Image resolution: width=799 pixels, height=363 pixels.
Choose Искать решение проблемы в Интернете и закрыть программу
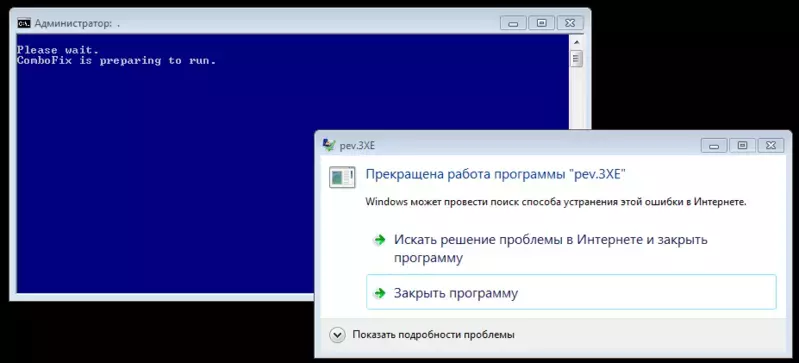571,249
